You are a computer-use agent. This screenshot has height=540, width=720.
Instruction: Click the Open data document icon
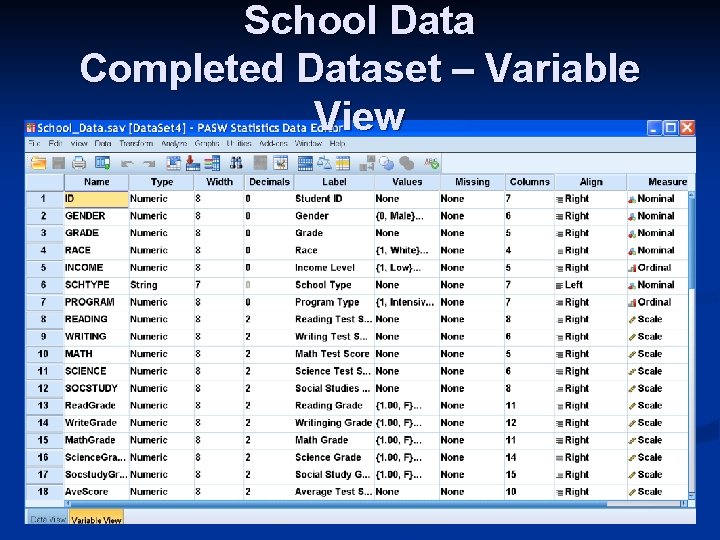(x=39, y=163)
